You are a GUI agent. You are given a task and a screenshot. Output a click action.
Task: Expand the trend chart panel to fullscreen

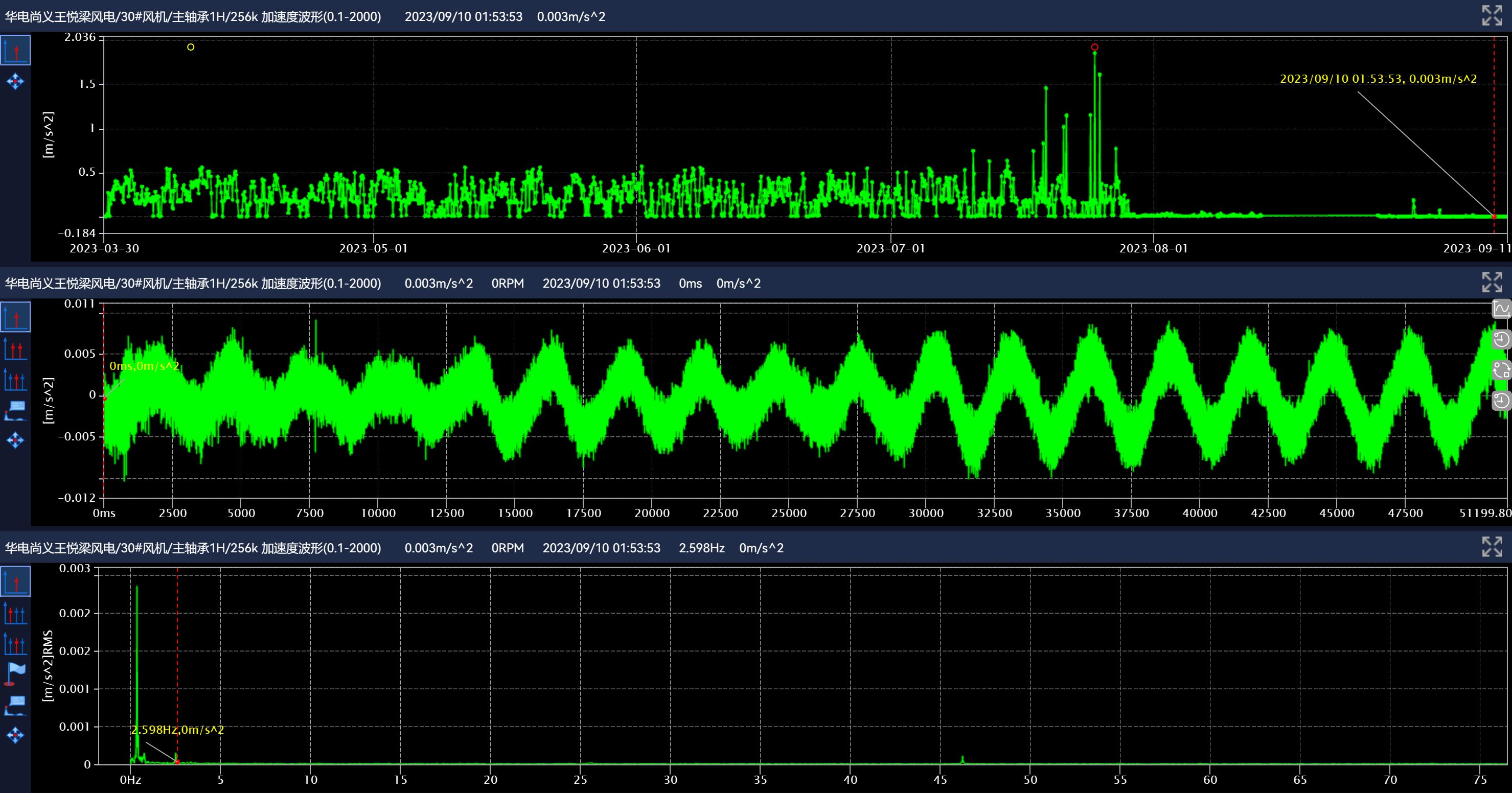1492,16
